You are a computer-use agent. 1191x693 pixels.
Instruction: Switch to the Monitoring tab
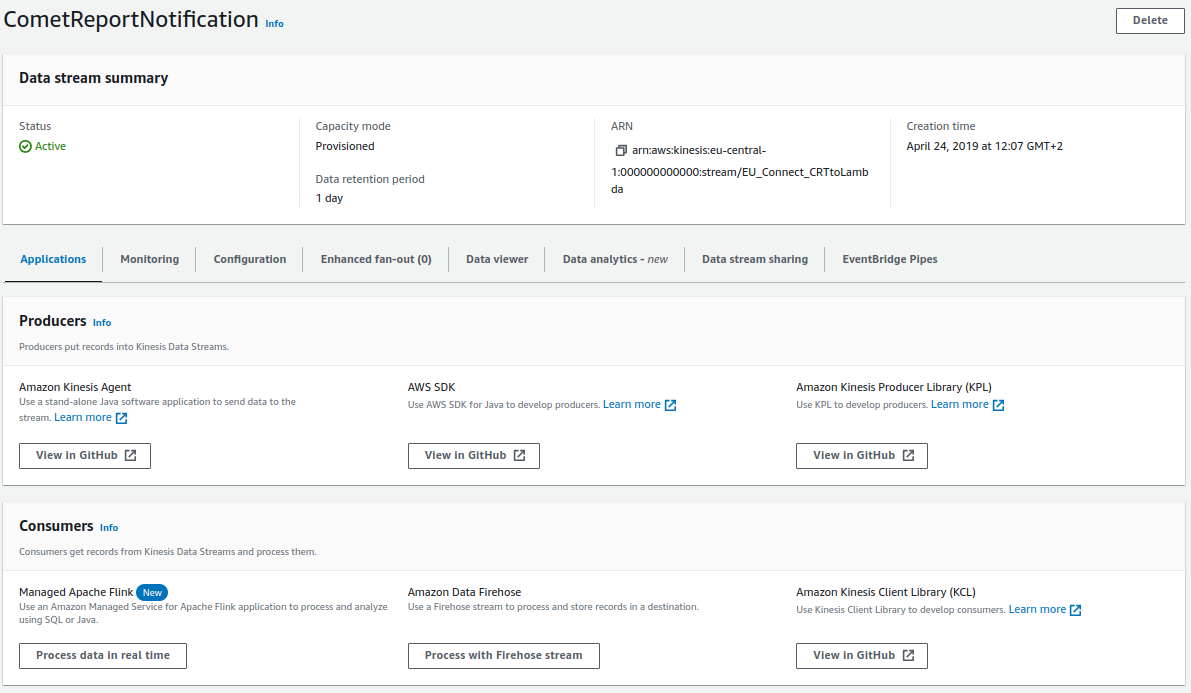[x=150, y=259]
